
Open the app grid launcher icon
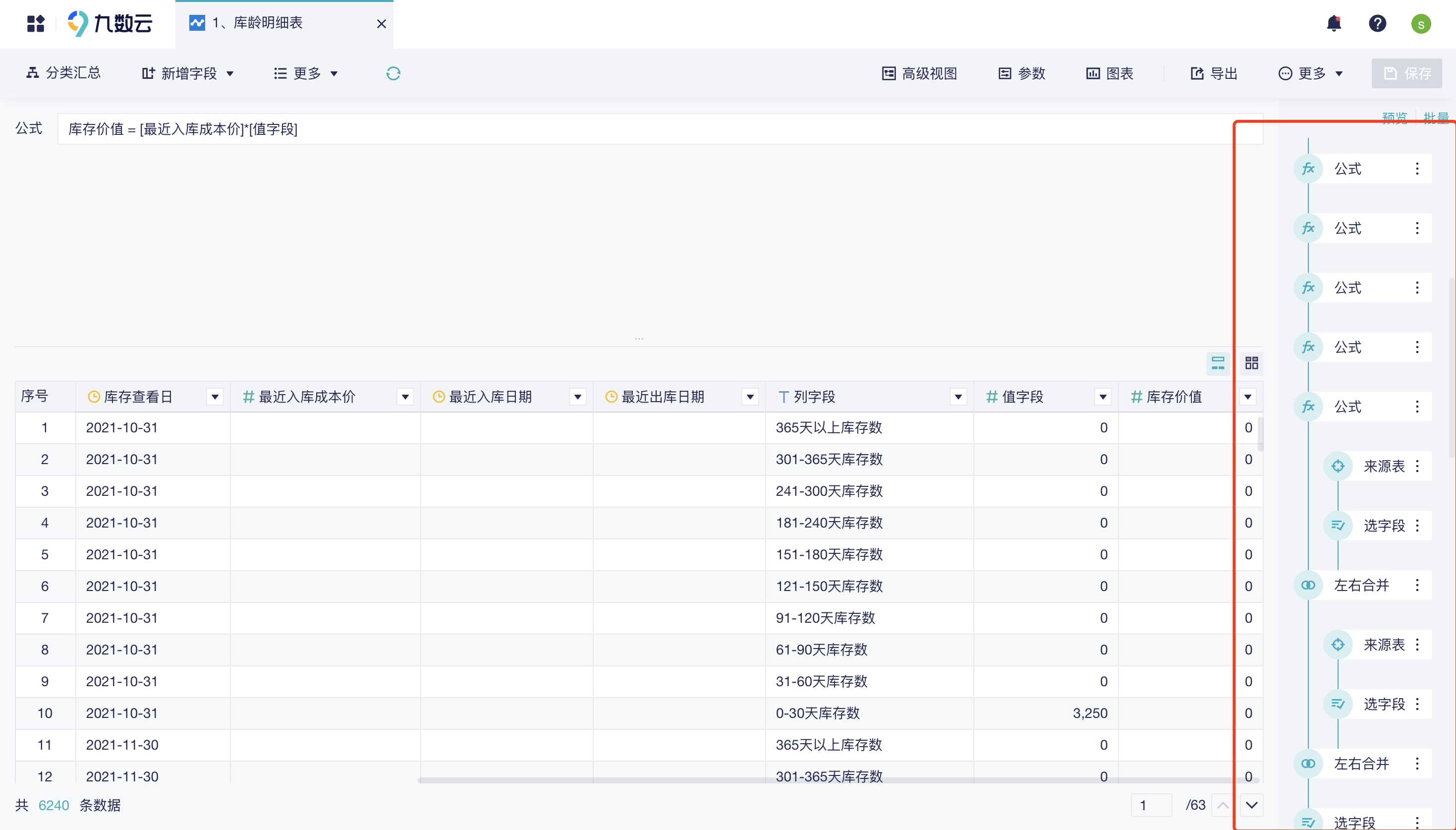[x=35, y=23]
